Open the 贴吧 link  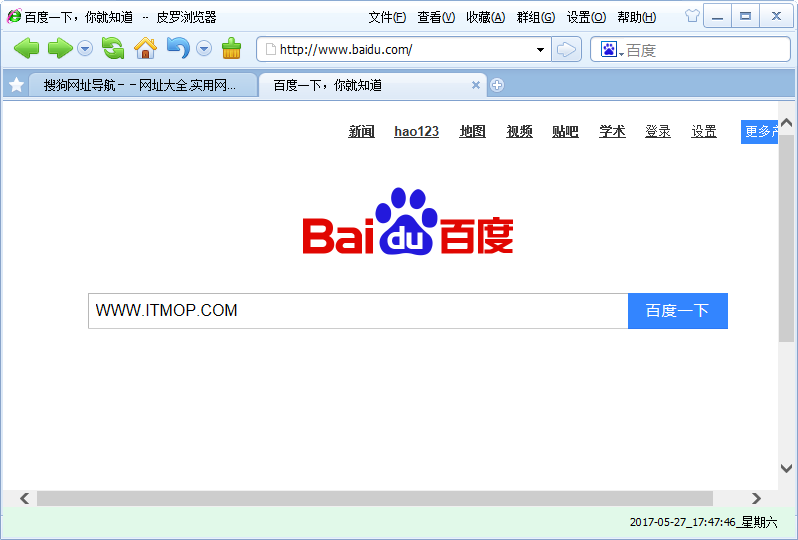565,131
